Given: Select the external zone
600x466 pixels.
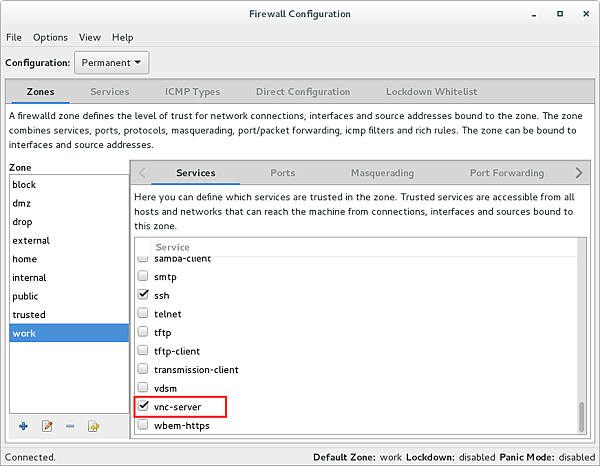Looking at the screenshot, I should coord(69,240).
